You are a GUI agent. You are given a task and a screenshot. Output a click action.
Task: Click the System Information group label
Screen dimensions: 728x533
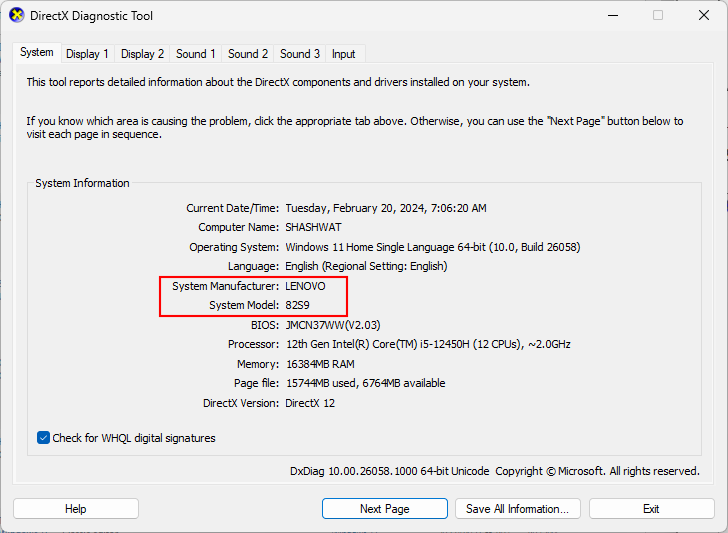pyautogui.click(x=83, y=183)
